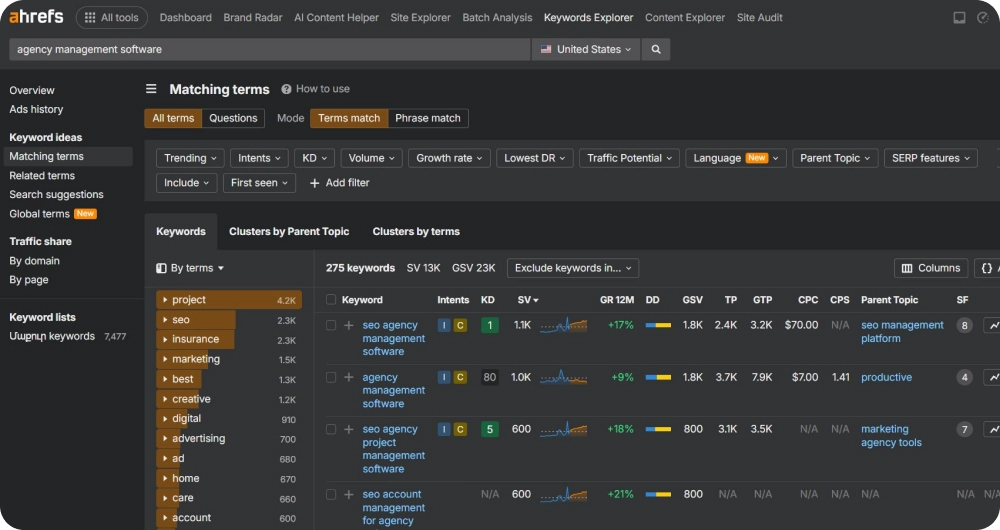1000x530 pixels.
Task: Open Content Explorer in top navigation
Action: [685, 18]
